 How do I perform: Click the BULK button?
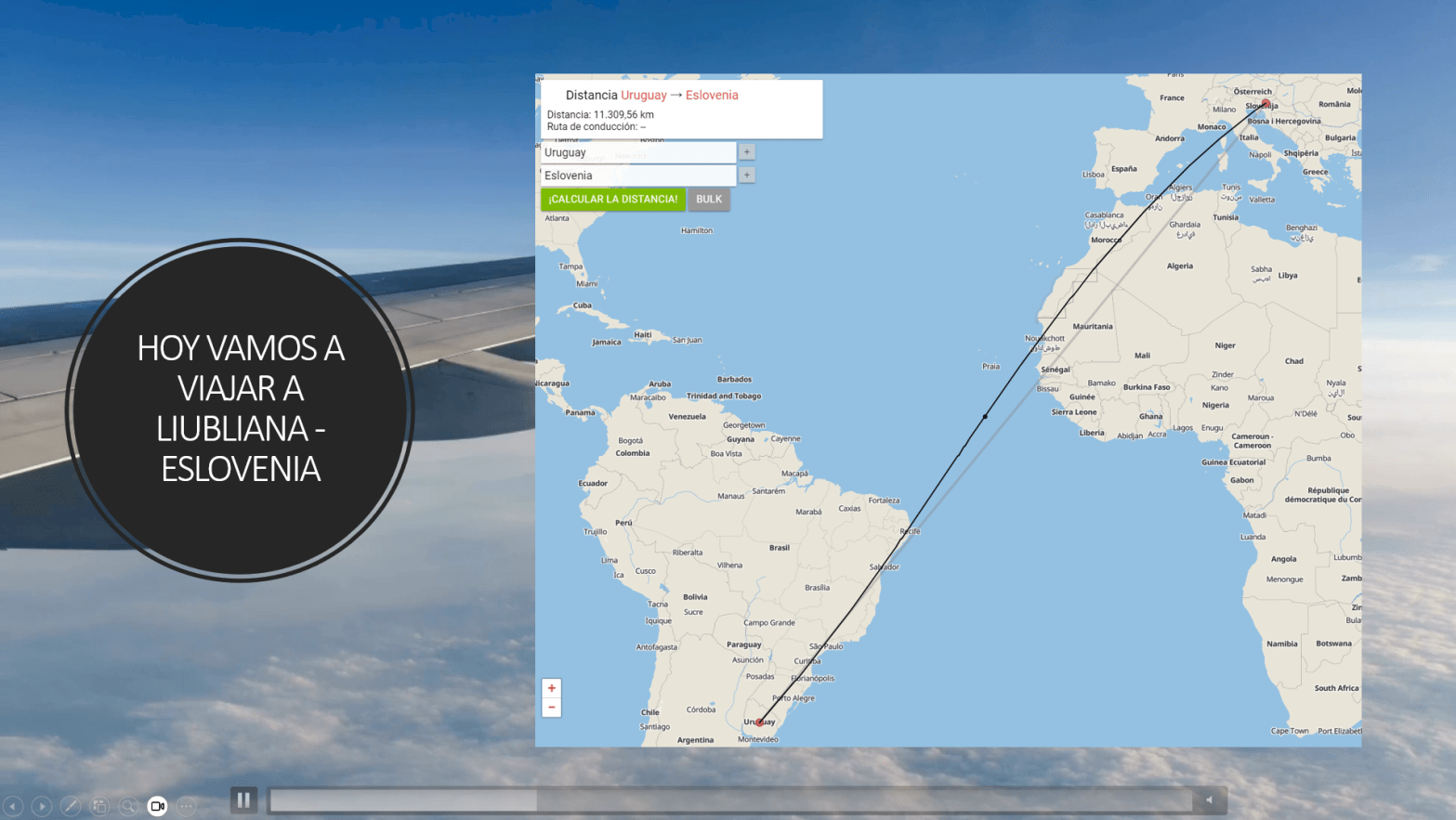[x=709, y=199]
